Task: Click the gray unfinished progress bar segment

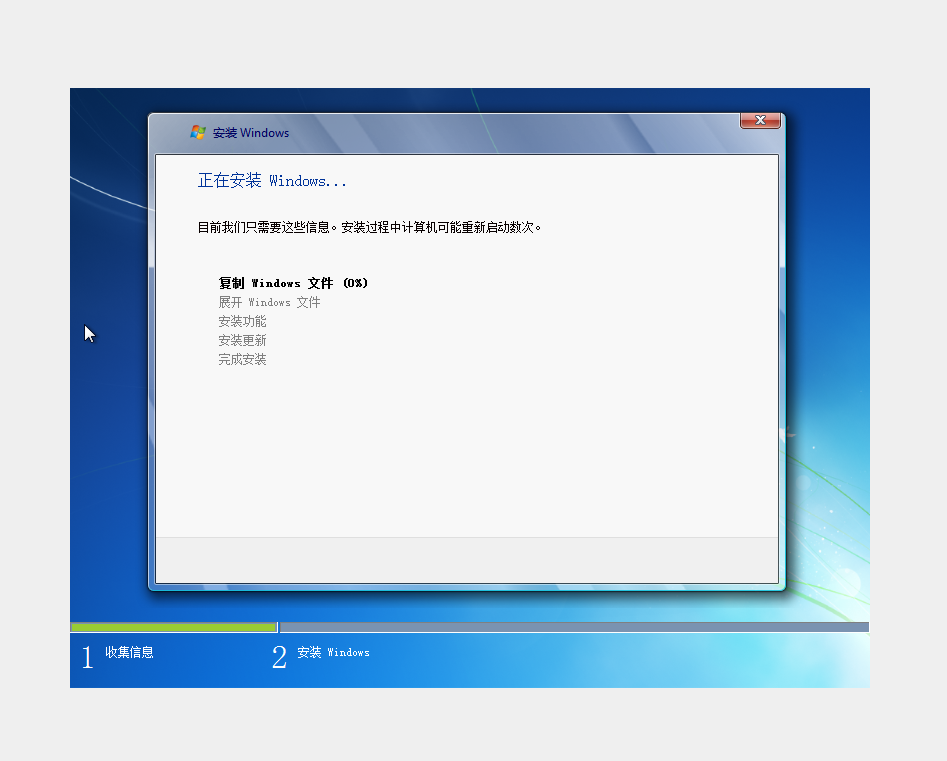Action: [x=574, y=628]
